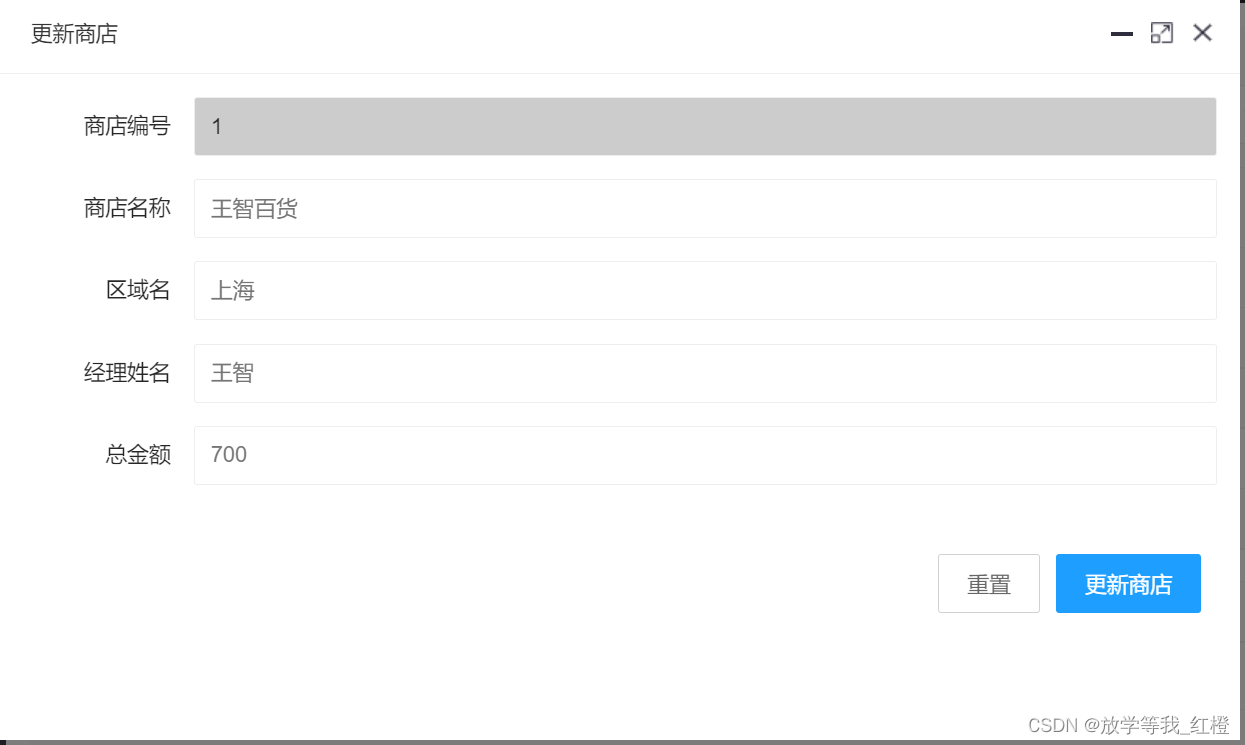This screenshot has width=1245, height=745.
Task: Click the 商店名称 field label
Action: pos(127,208)
